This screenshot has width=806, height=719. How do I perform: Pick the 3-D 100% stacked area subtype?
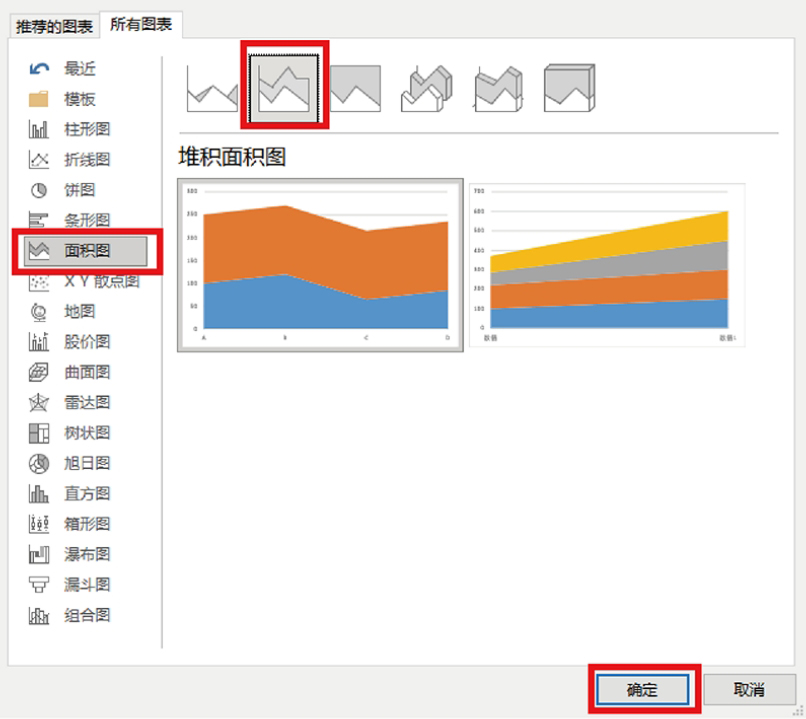tap(570, 88)
